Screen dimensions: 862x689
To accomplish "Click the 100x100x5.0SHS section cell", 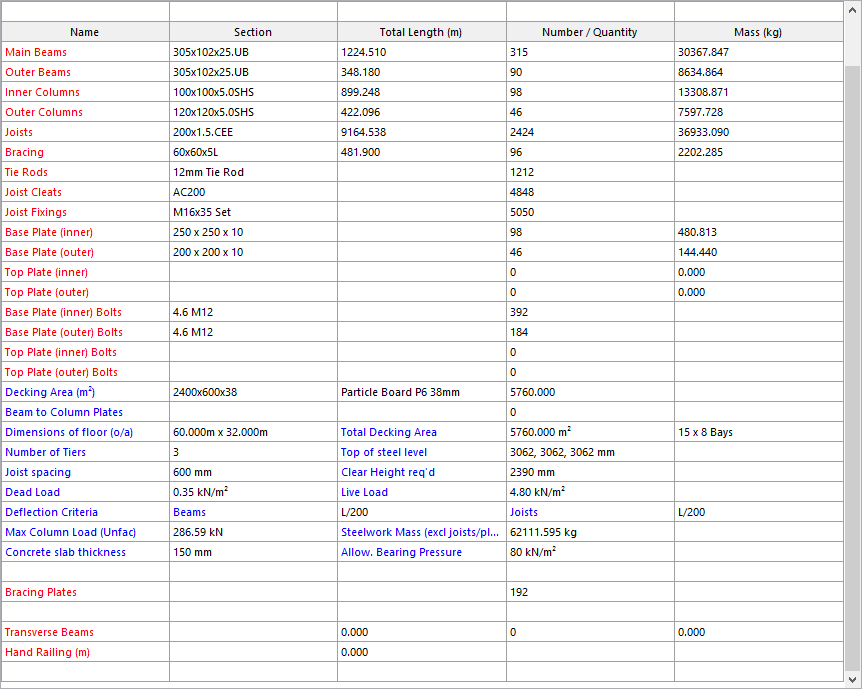I will [x=253, y=92].
